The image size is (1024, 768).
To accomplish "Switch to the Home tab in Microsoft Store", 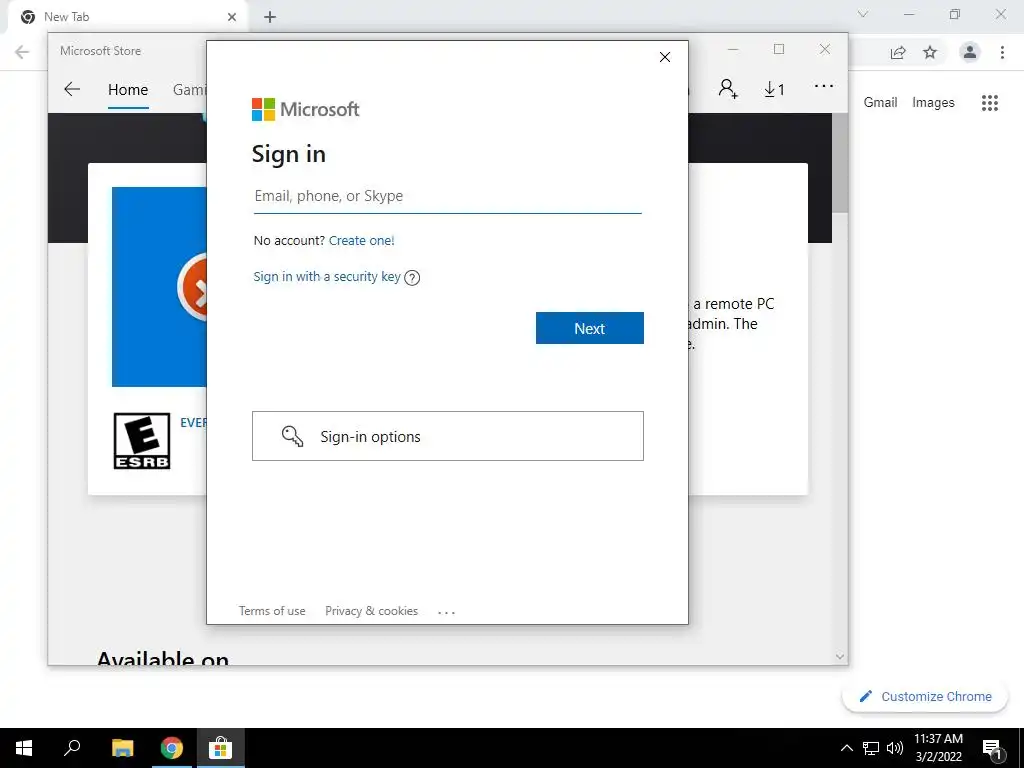I will click(x=128, y=89).
